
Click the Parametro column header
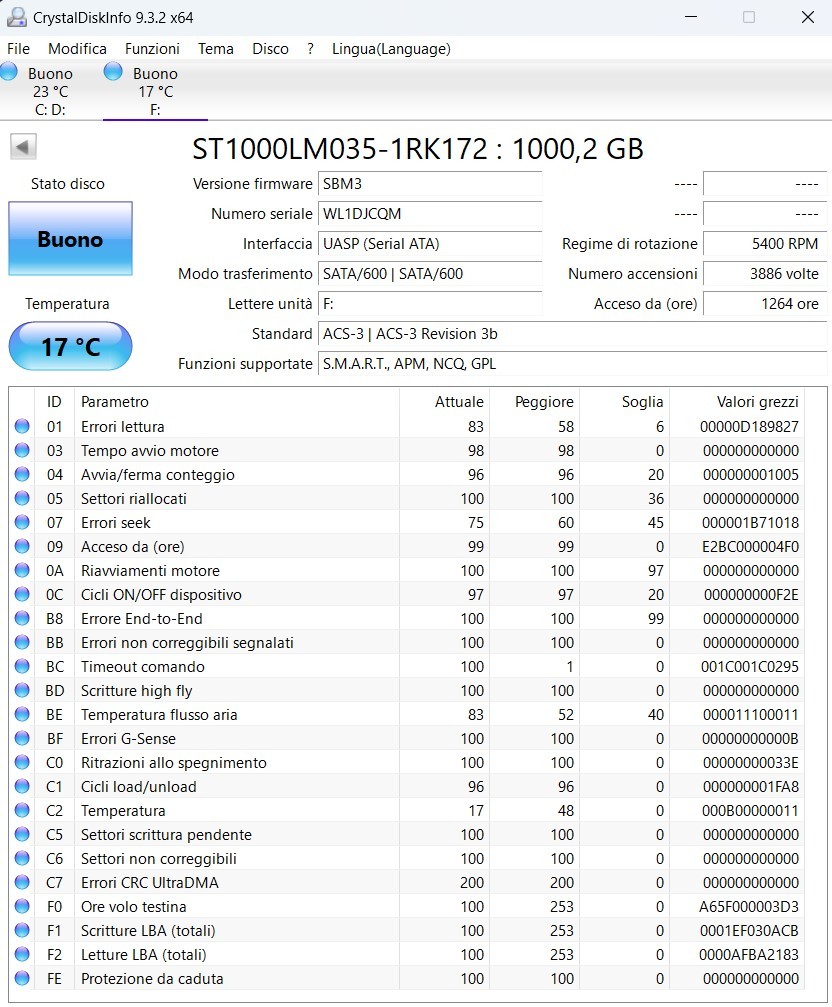pyautogui.click(x=237, y=401)
